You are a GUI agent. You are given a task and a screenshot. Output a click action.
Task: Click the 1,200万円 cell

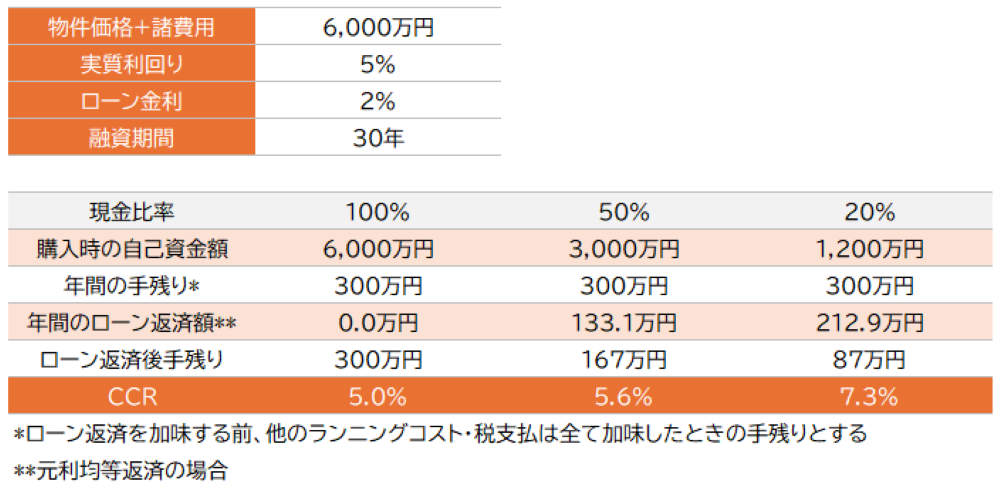tap(870, 249)
